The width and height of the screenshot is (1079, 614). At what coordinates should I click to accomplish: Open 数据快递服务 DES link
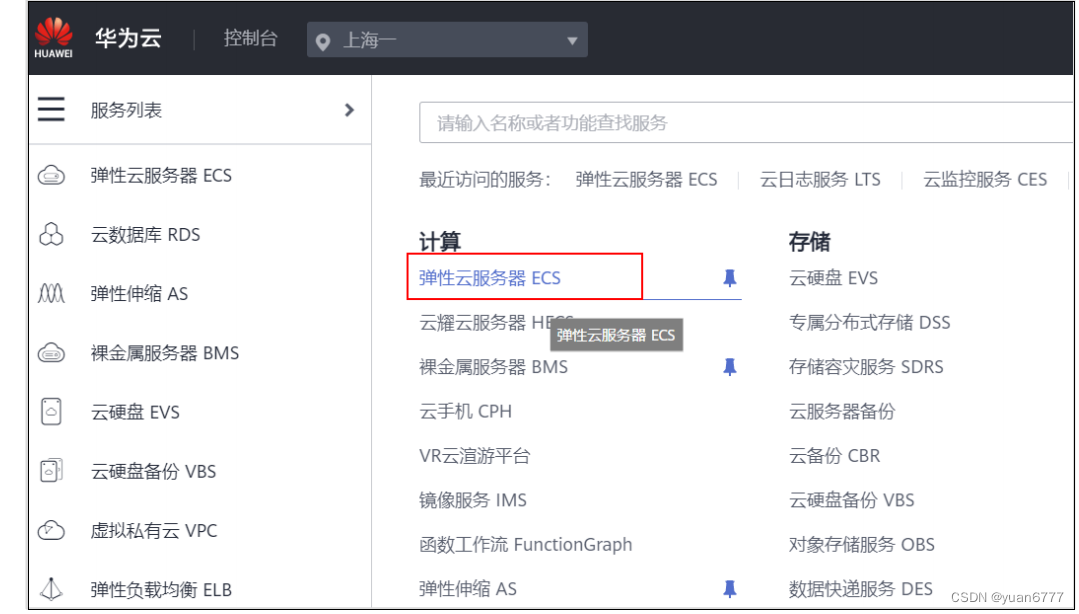861,589
